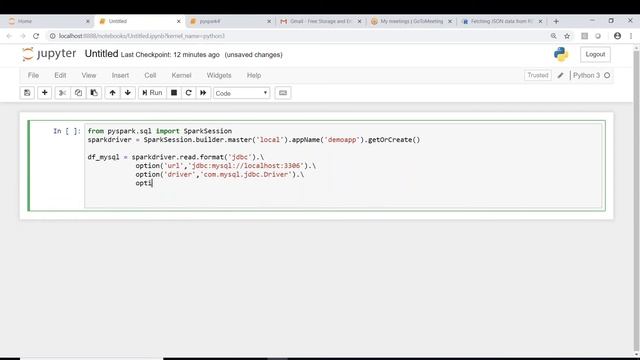Click the second browser extension icon
Viewport: 640px width, 360px height.
coord(598,36)
